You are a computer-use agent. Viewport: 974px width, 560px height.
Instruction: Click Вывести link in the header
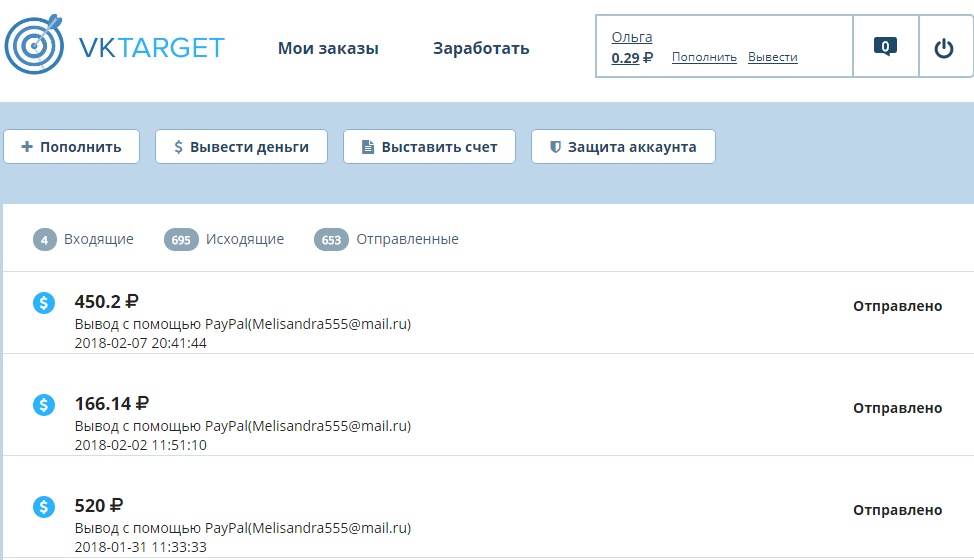[773, 57]
